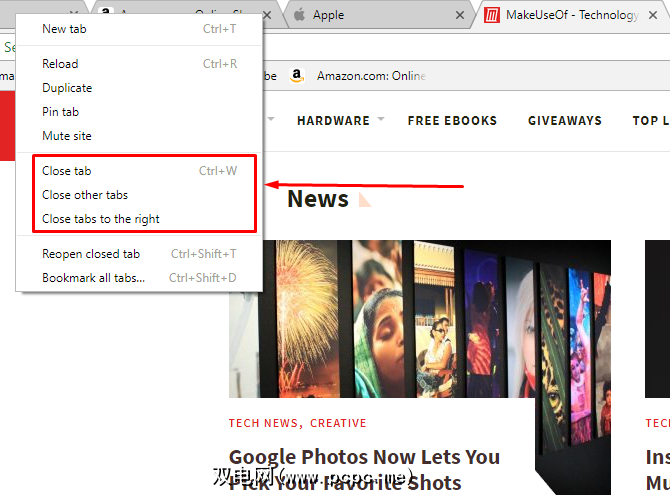Choose Close tab in context menu
Screen dimensions: 670x500
139,171
